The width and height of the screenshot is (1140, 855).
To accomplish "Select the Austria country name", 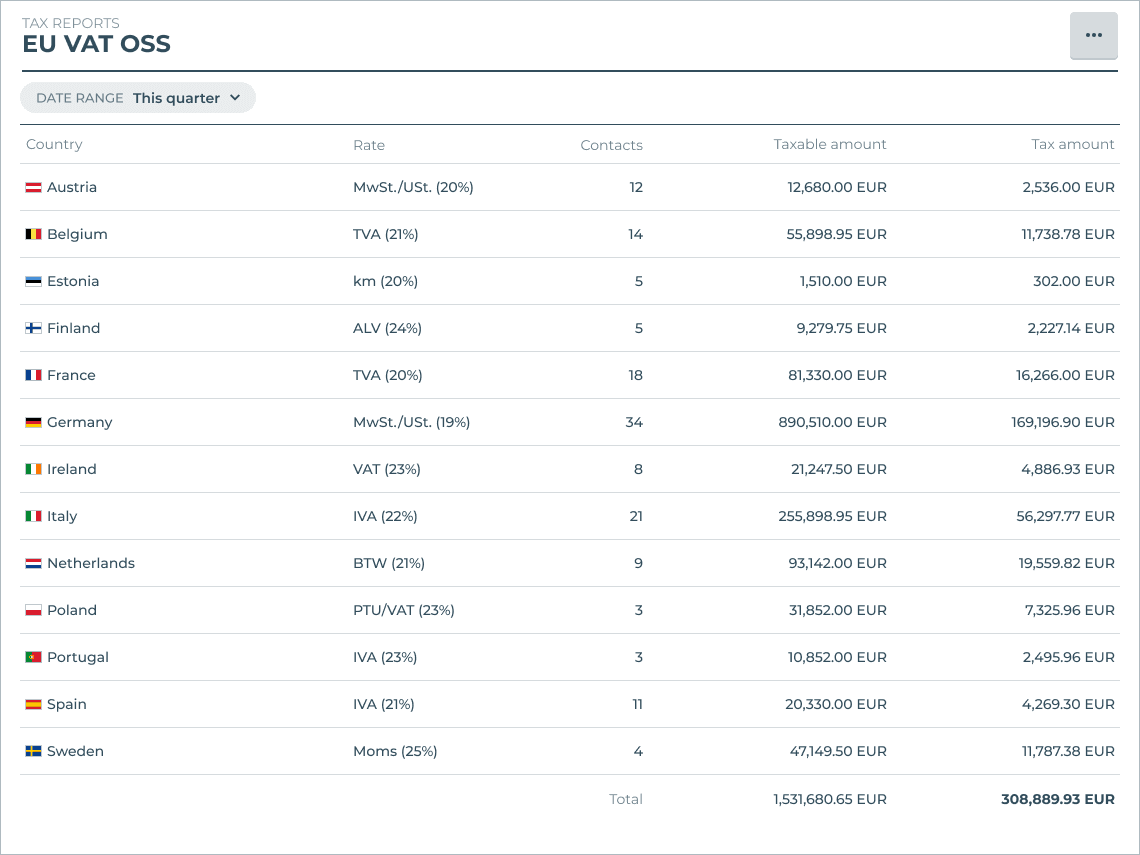I will [x=72, y=188].
